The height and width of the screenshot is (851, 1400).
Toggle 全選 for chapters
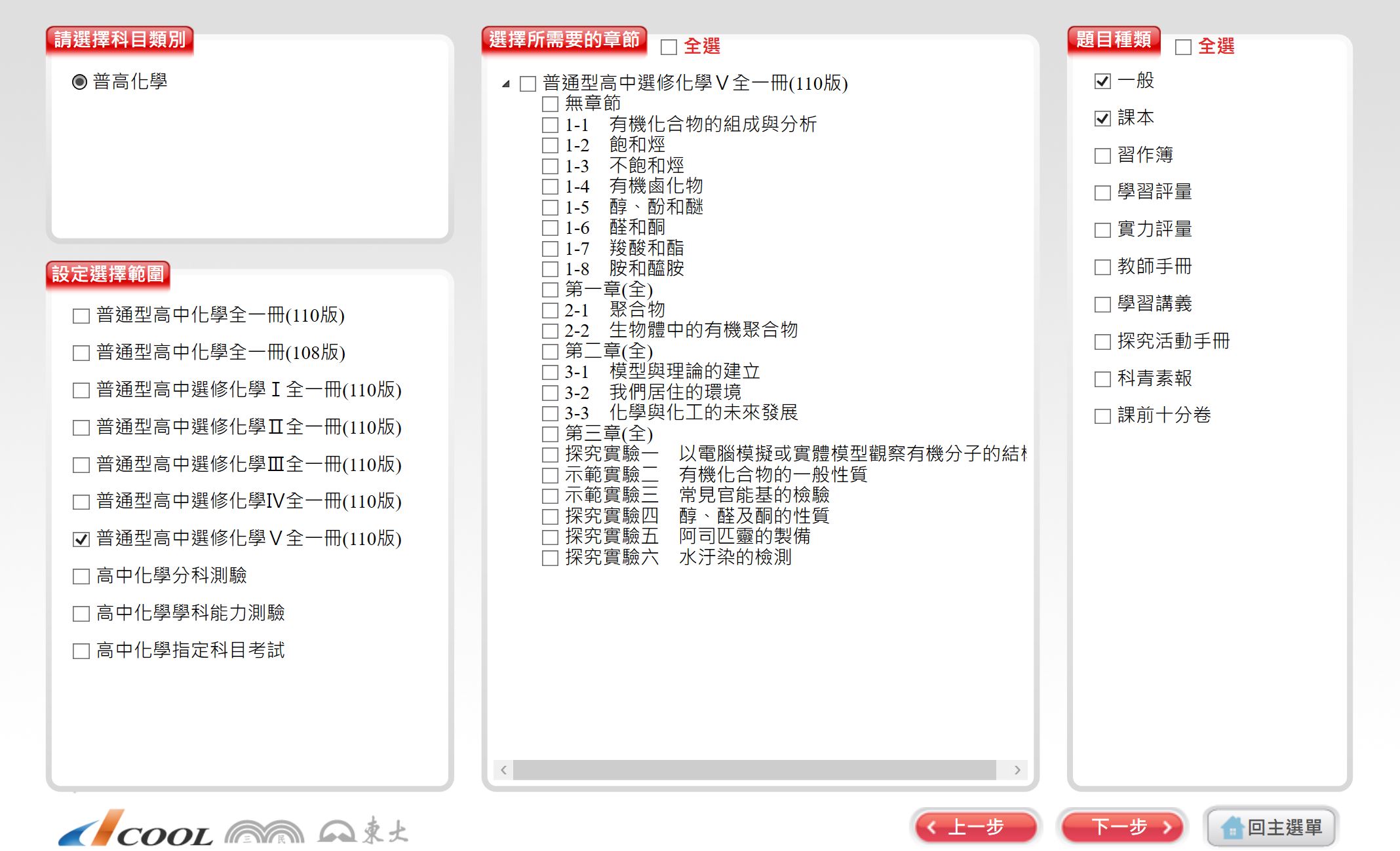pos(669,47)
